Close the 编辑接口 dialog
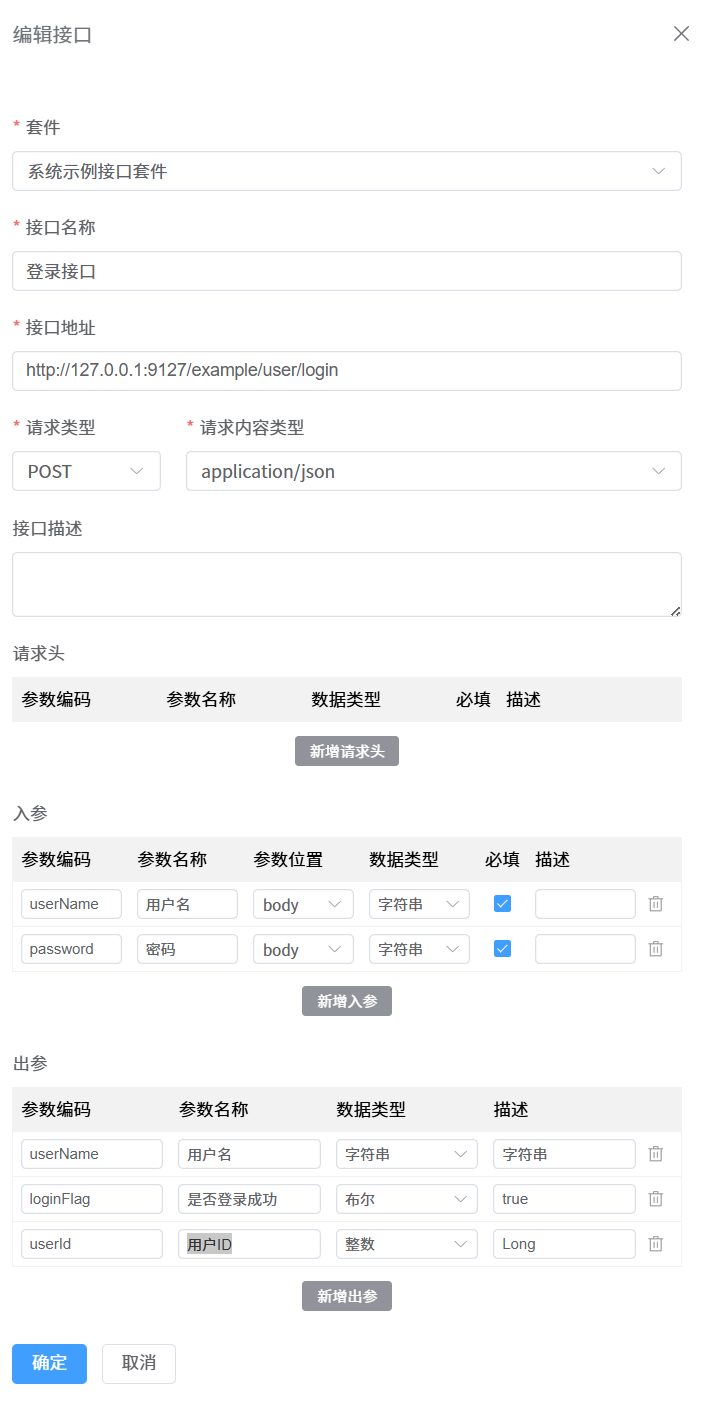704x1423 pixels. [x=681, y=34]
